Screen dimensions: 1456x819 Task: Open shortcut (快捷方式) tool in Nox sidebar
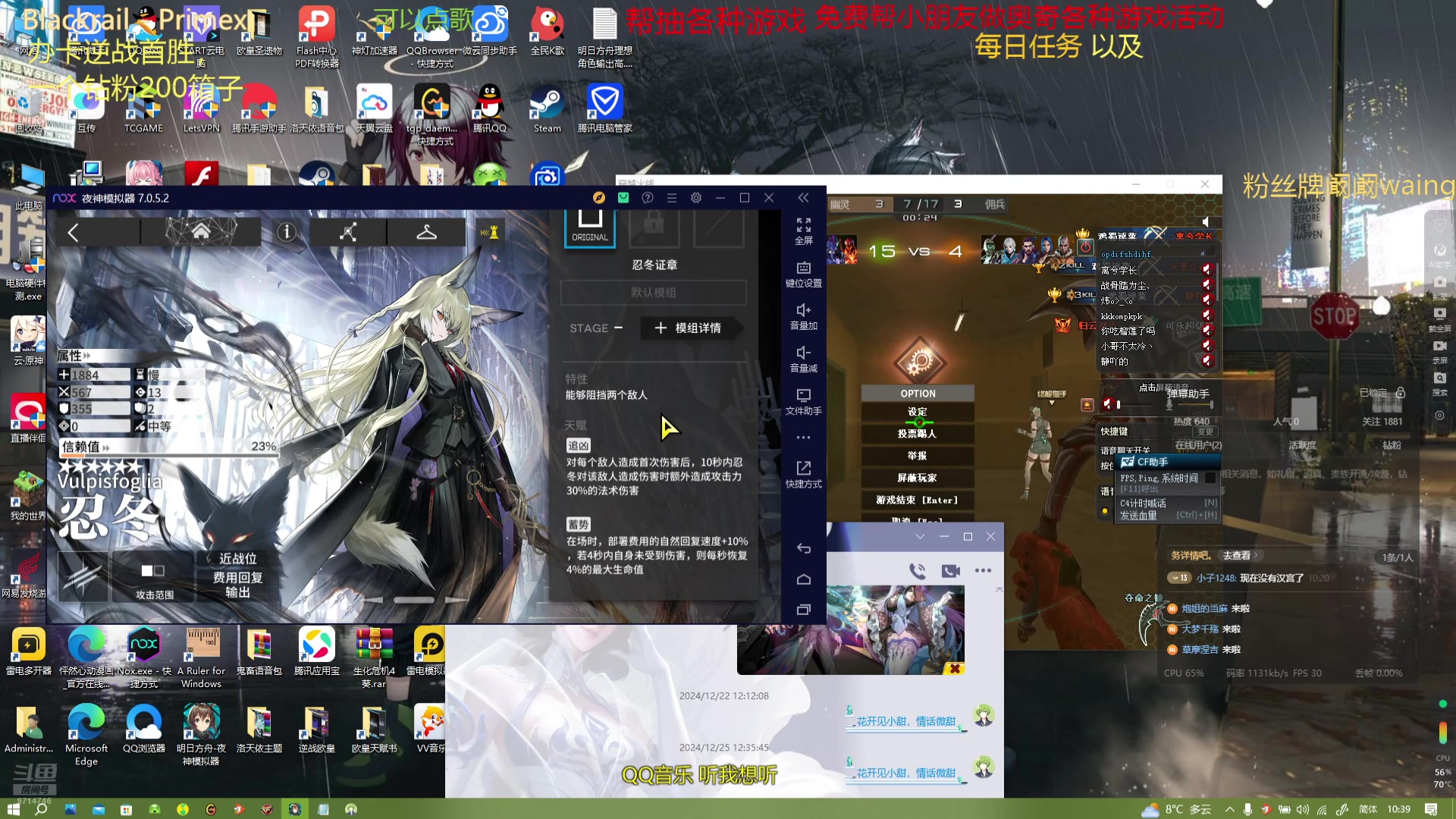tap(803, 474)
